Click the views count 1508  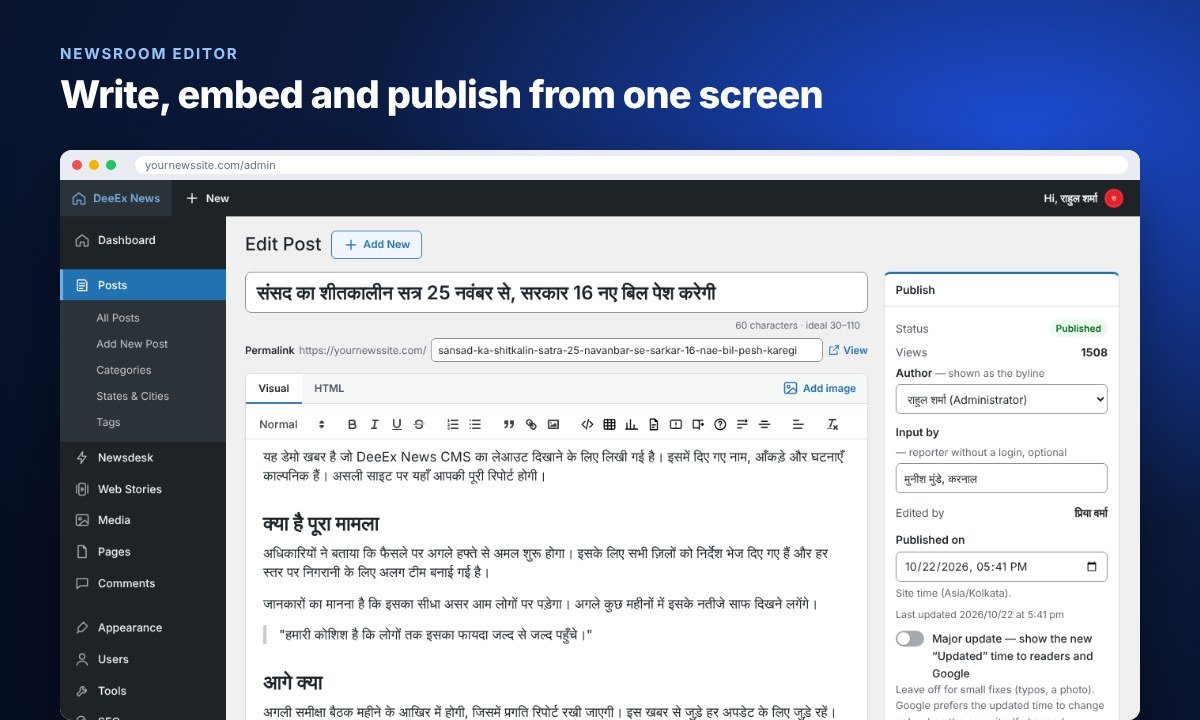coord(1094,352)
